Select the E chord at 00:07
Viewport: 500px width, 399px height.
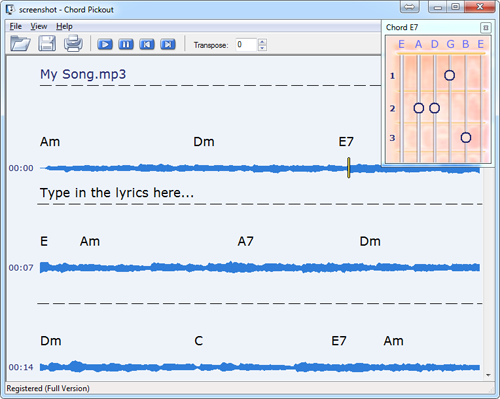pyautogui.click(x=44, y=241)
